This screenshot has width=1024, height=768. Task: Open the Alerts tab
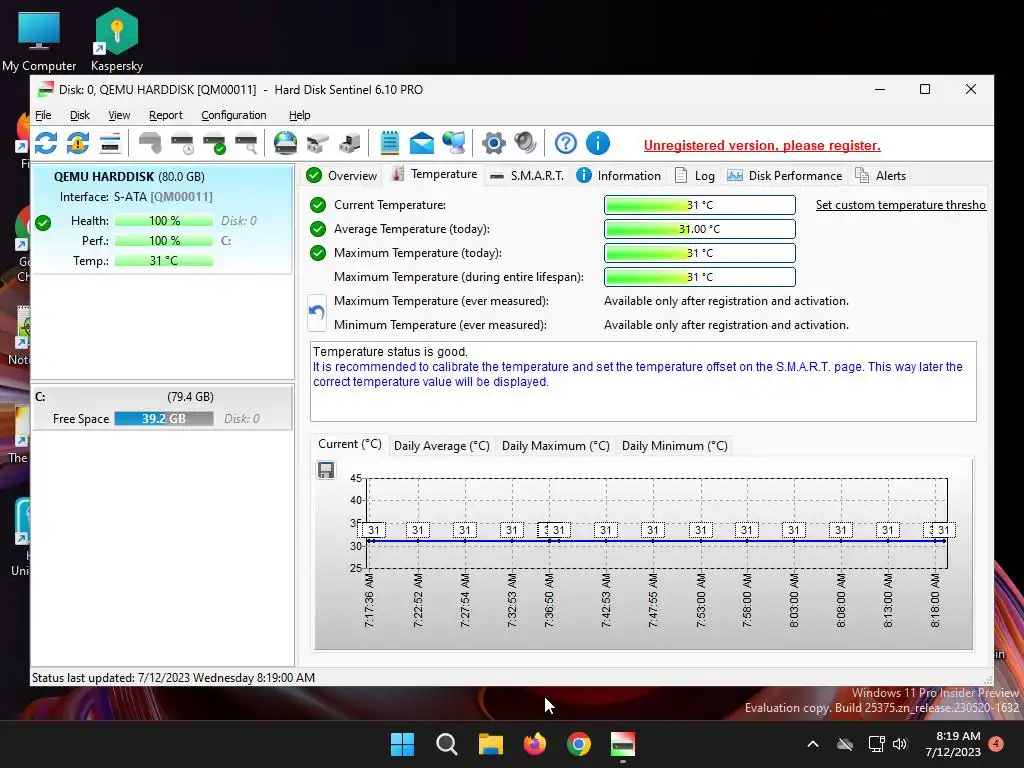click(x=880, y=176)
